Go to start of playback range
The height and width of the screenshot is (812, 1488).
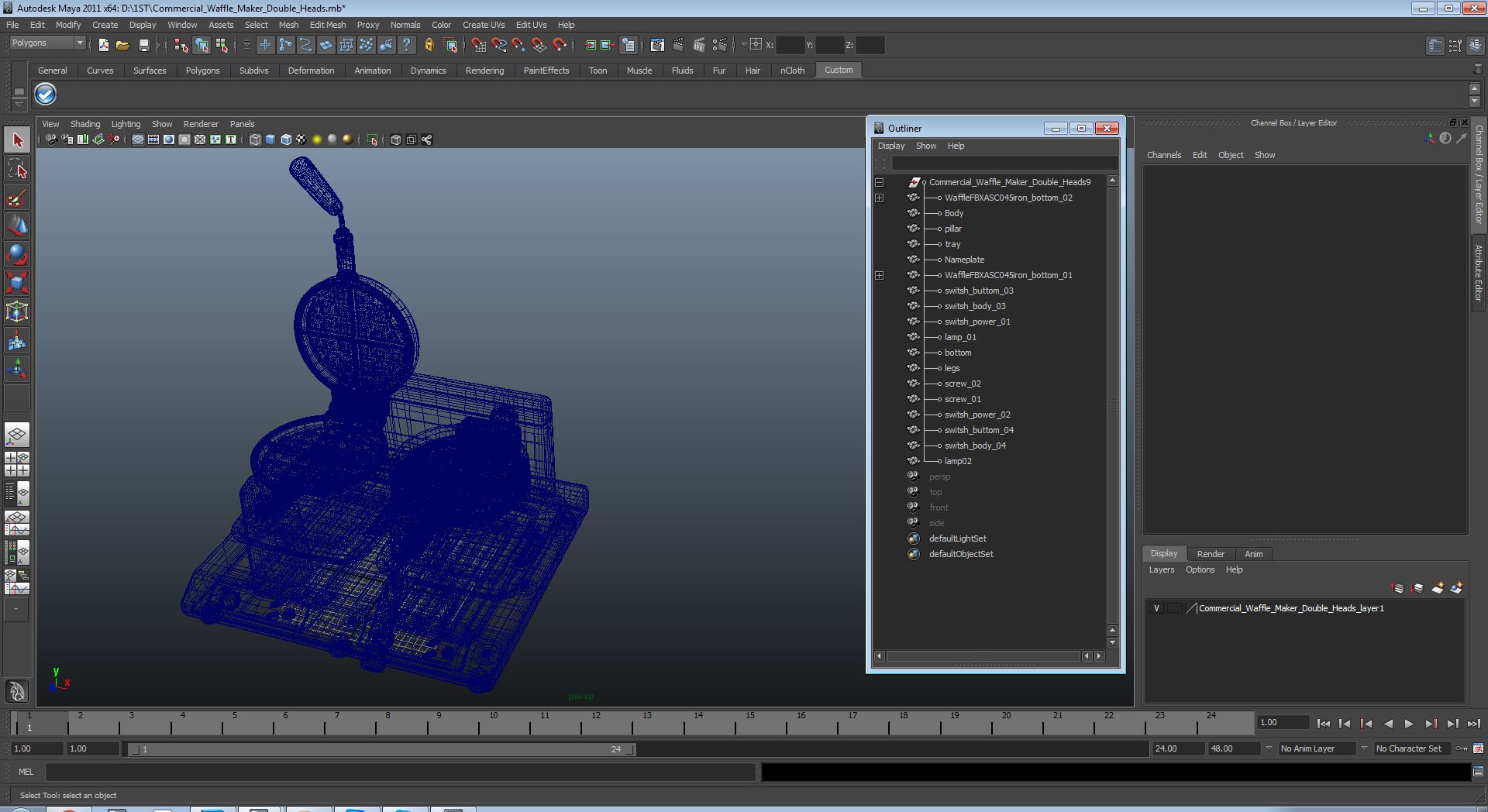click(x=1323, y=724)
